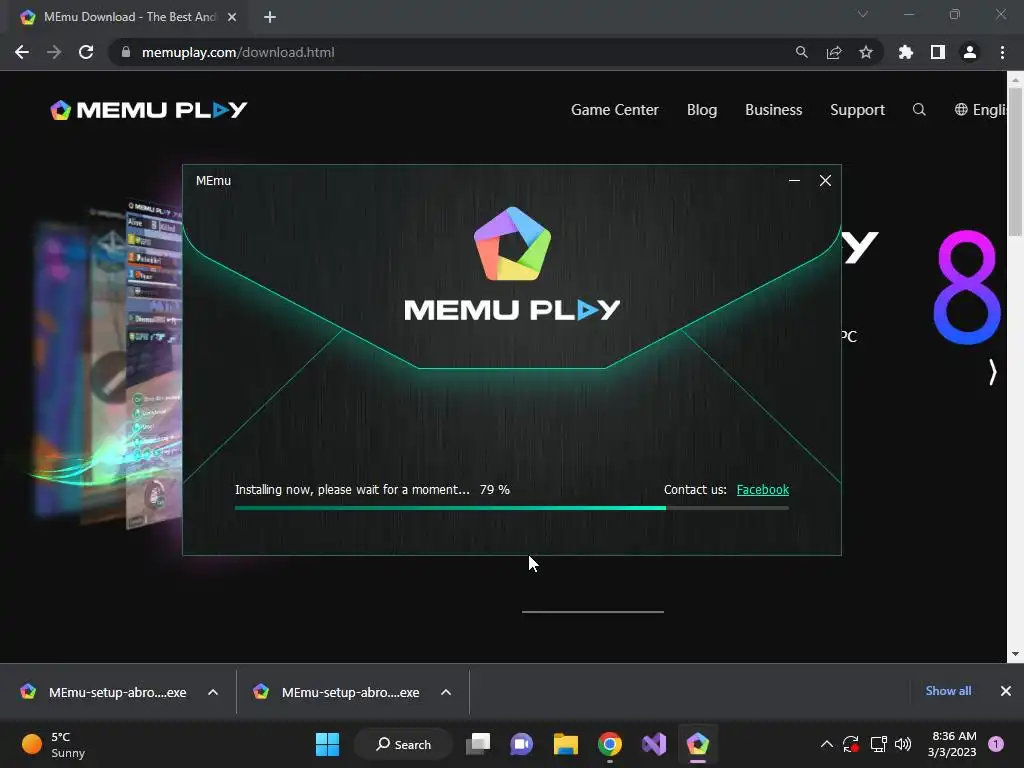Screen dimensions: 1024x768
Task: Minimize the MEmu installer window
Action: pyautogui.click(x=794, y=181)
